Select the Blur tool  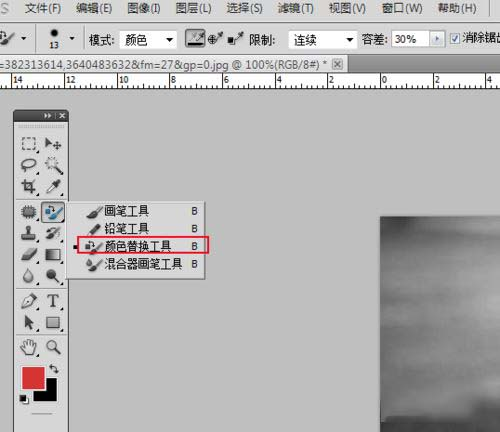tap(29, 276)
